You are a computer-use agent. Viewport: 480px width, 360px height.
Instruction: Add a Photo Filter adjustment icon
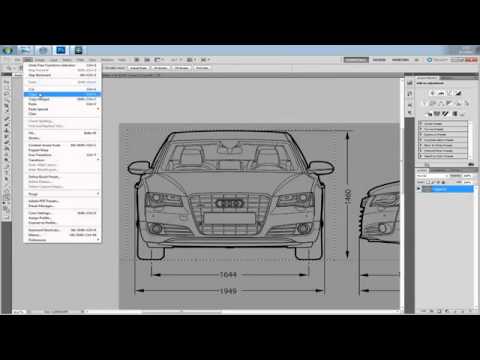point(458,103)
